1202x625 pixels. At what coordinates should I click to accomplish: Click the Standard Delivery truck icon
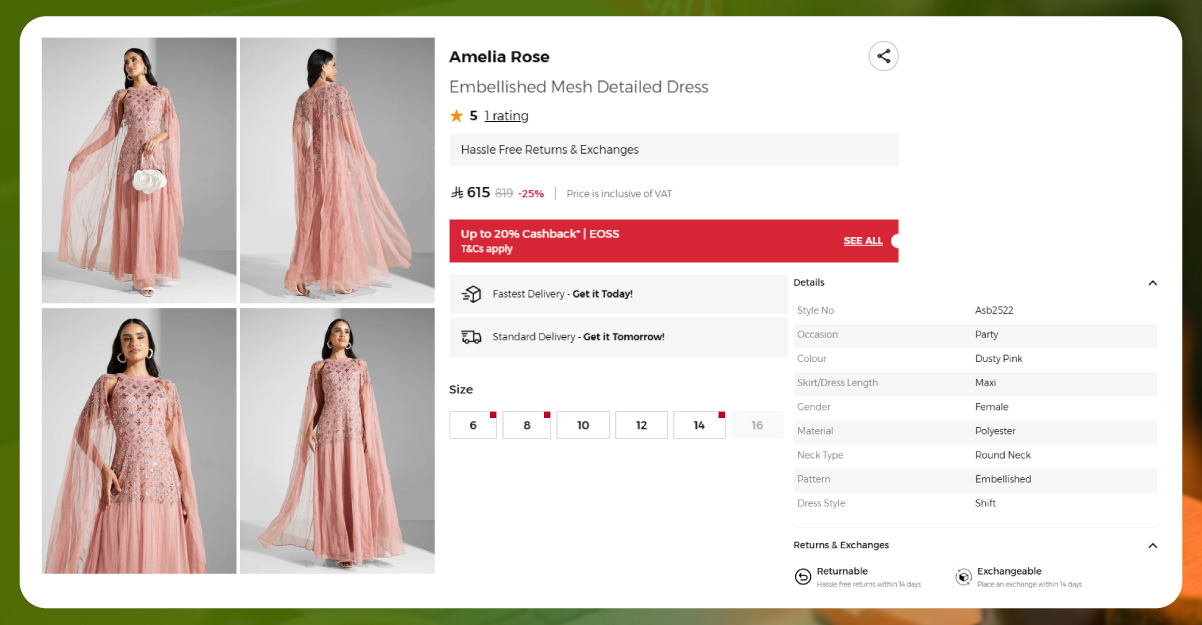click(x=471, y=337)
